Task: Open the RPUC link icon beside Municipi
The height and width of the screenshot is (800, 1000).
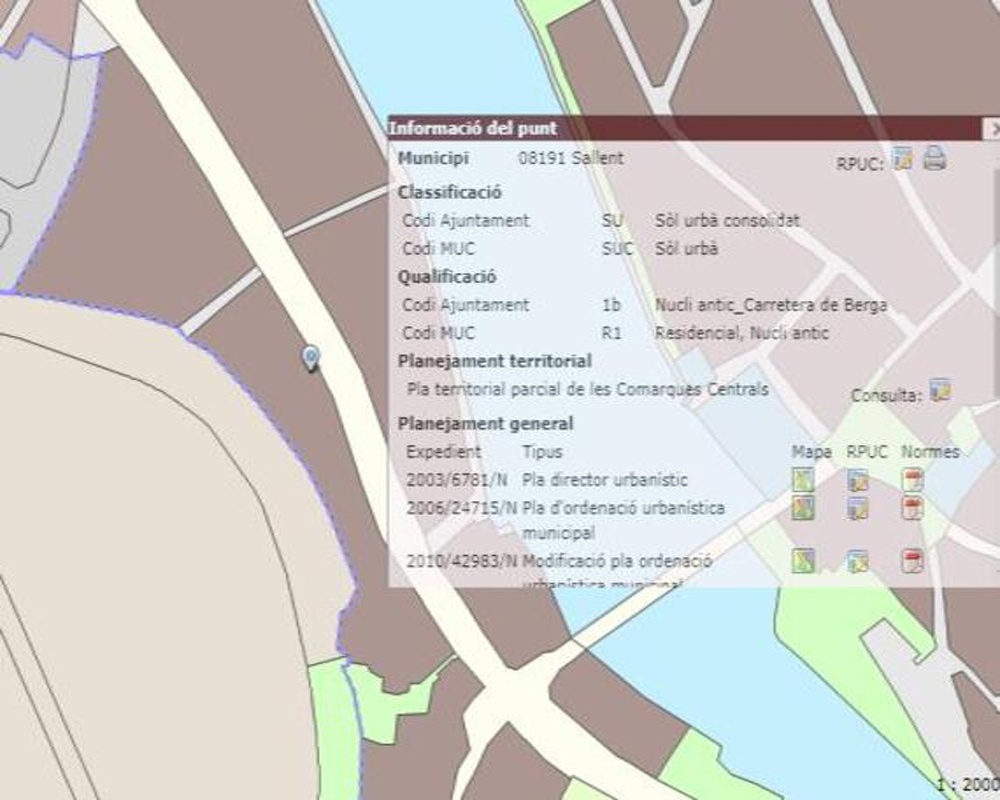Action: click(x=903, y=158)
